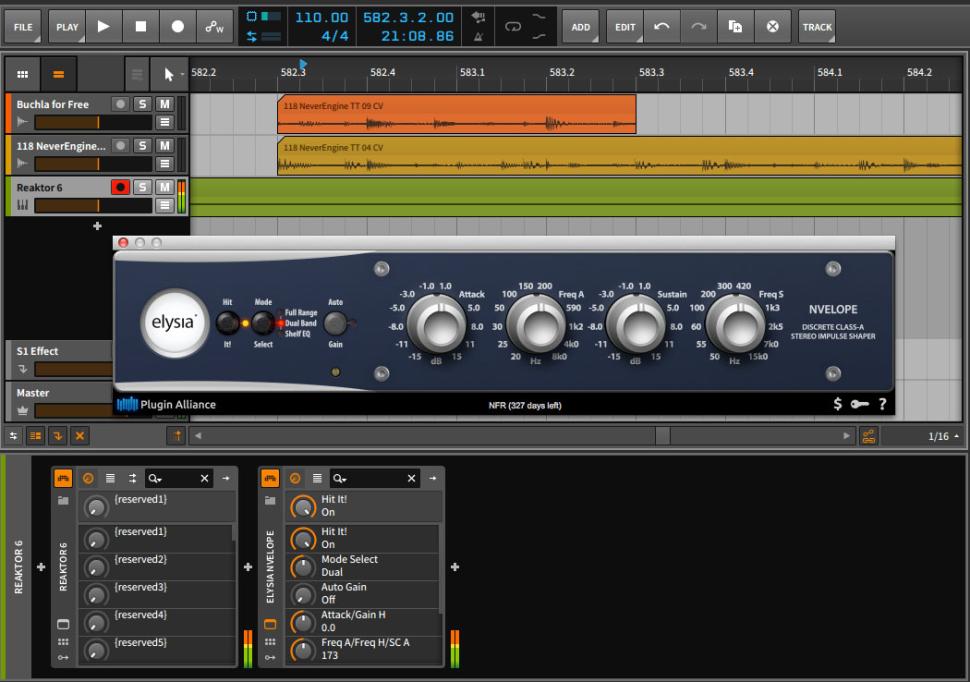
Task: Open the EDIT menu
Action: tap(625, 27)
